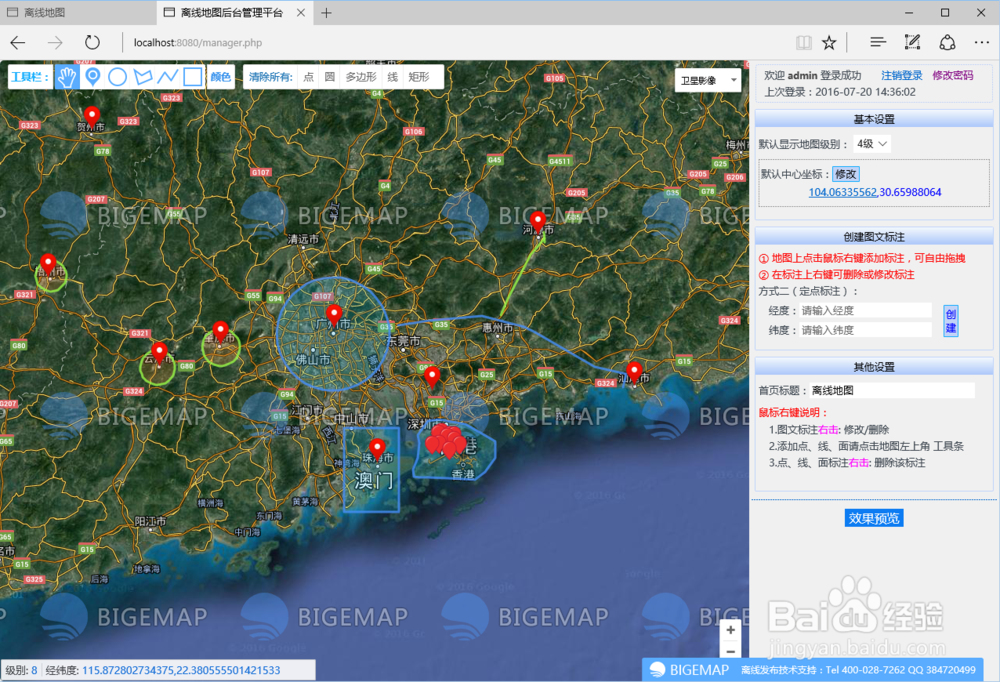Click the 经度 longitude input field

863,309
